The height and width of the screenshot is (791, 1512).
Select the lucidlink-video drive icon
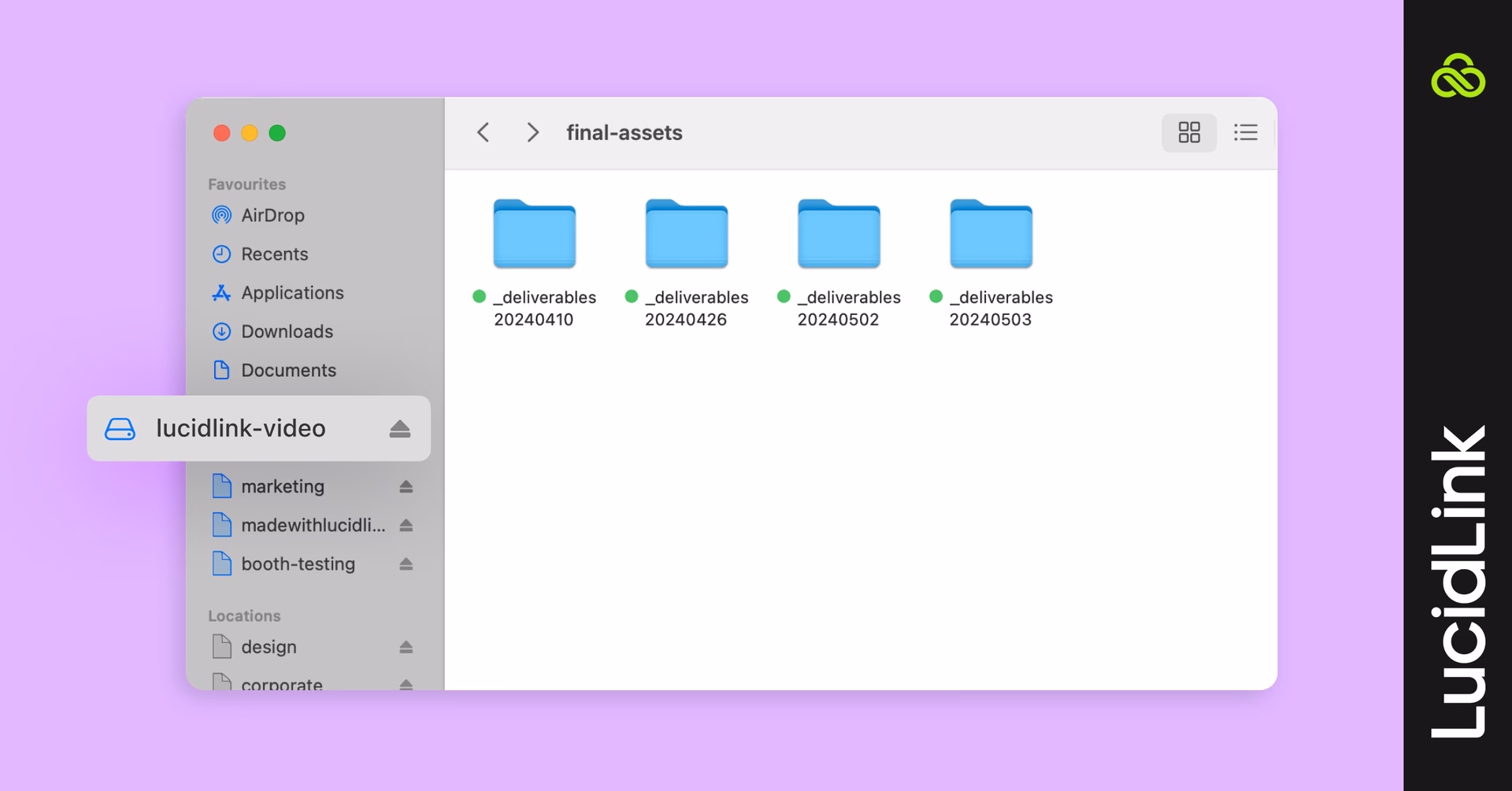pyautogui.click(x=120, y=428)
